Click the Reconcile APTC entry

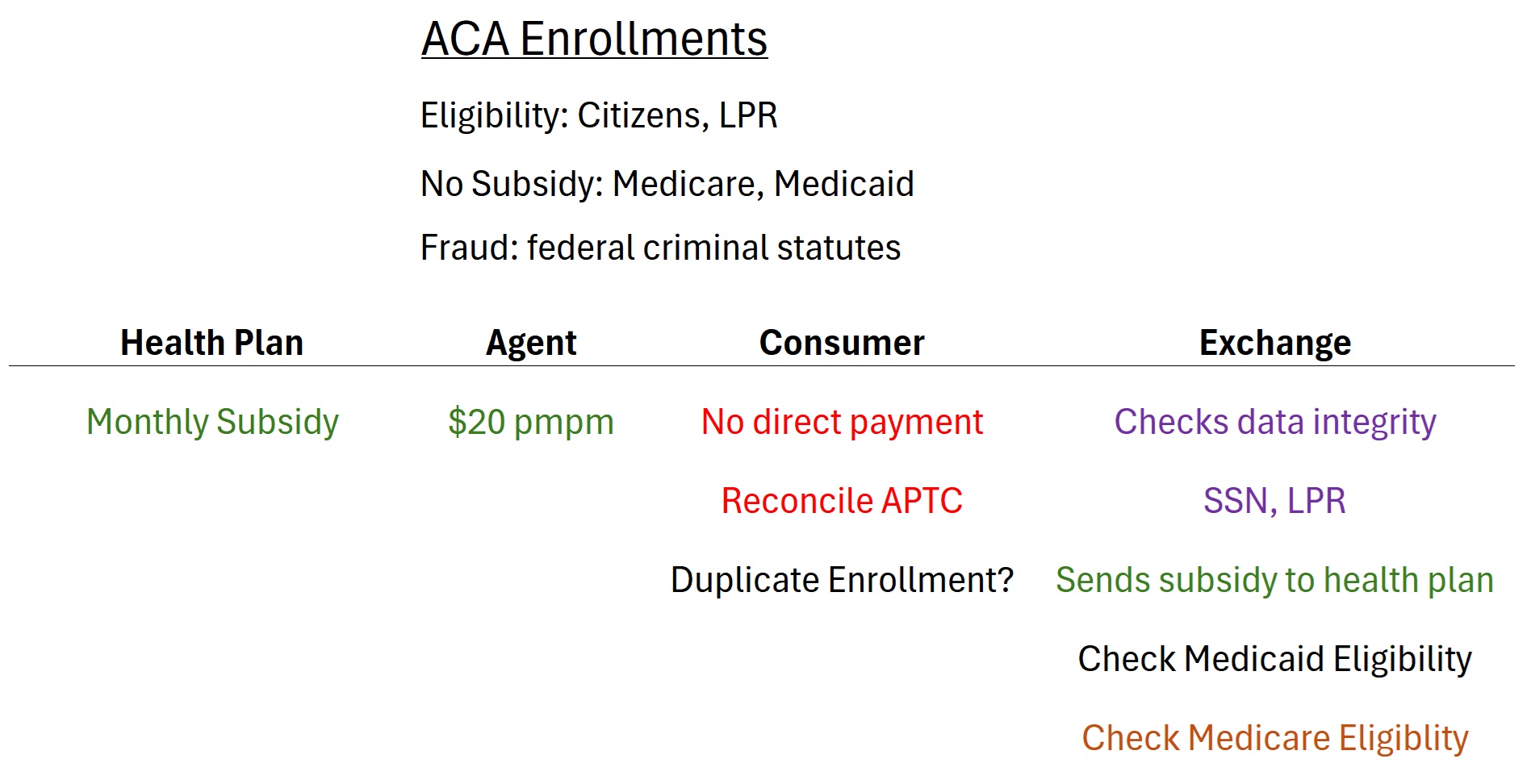tap(842, 501)
